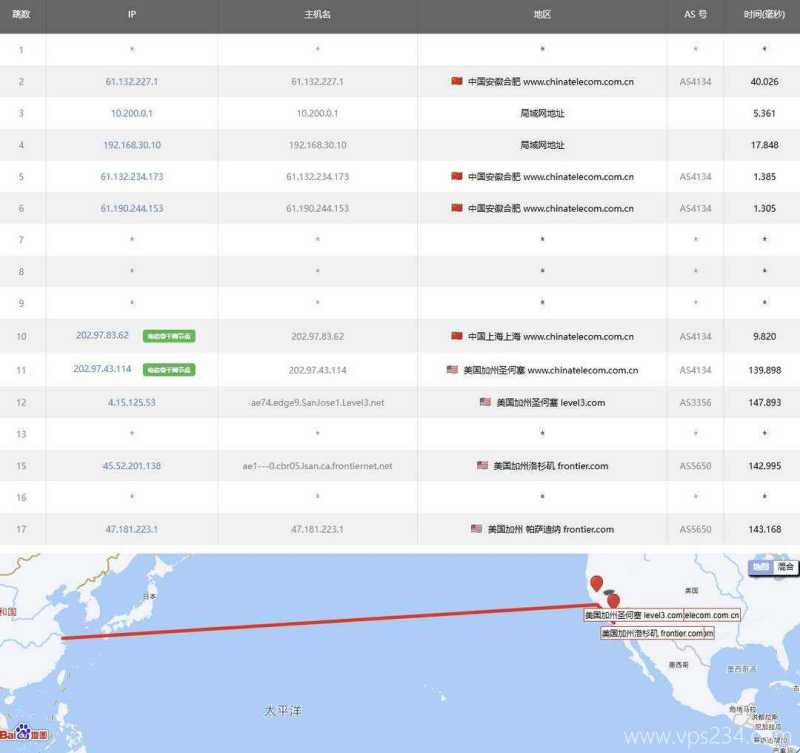Image resolution: width=800 pixels, height=753 pixels.
Task: Click the China flag icon on hop 2
Action: (x=457, y=81)
